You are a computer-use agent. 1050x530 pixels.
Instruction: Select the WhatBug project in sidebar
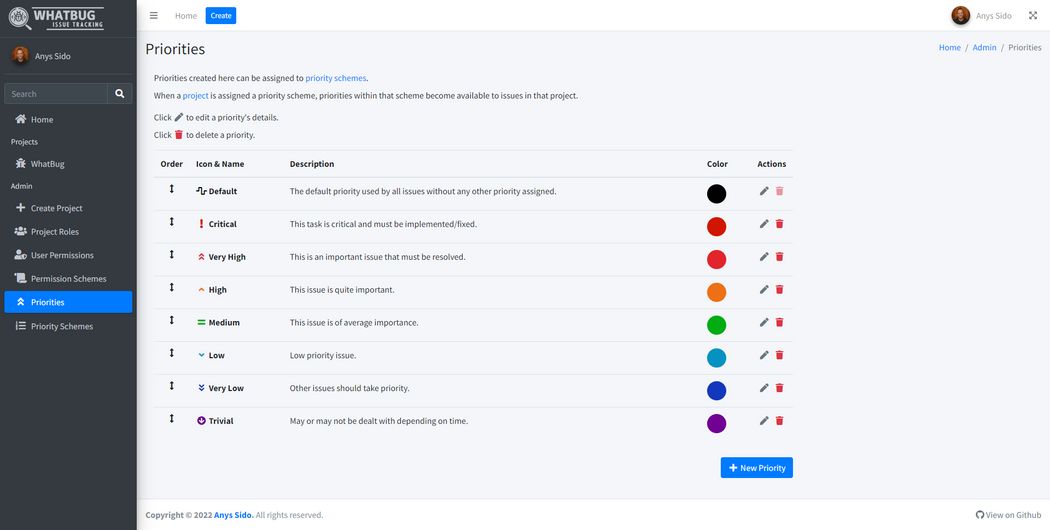pos(47,164)
